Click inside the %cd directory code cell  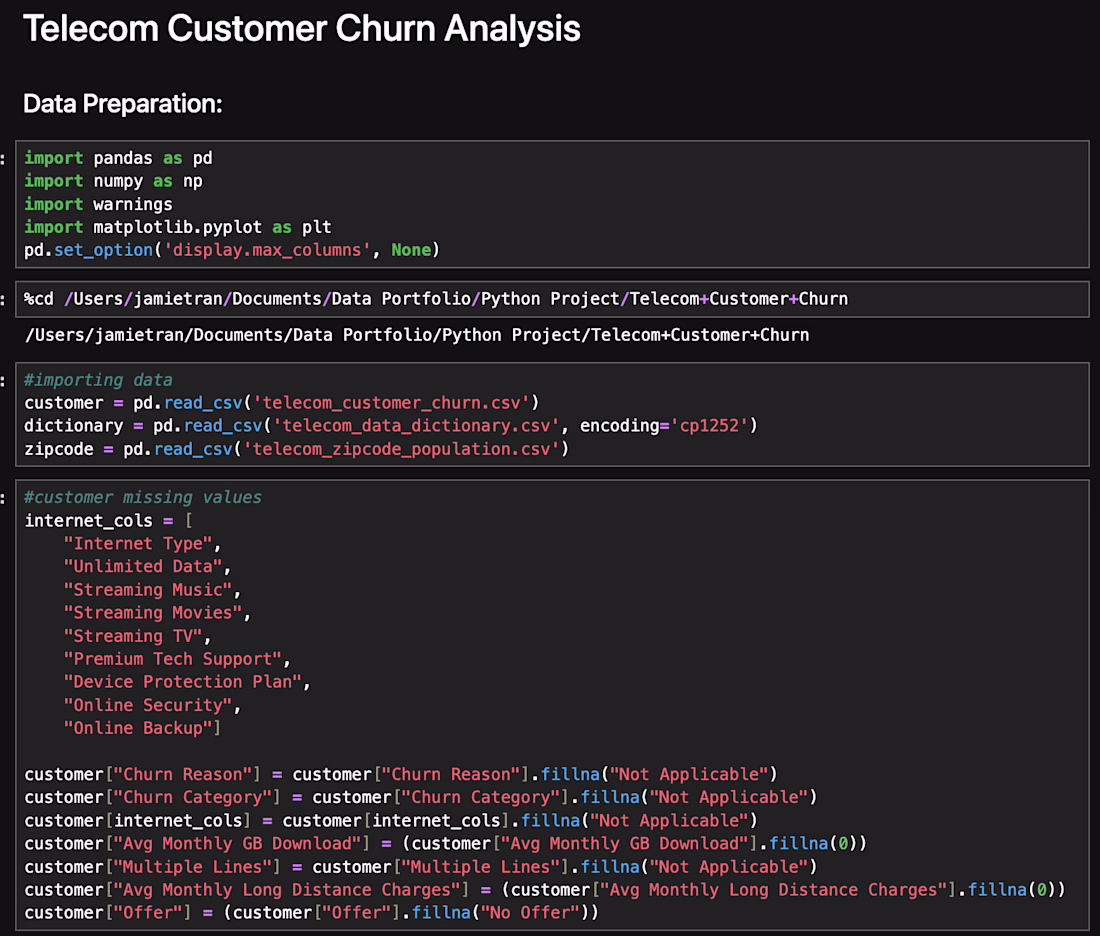552,299
